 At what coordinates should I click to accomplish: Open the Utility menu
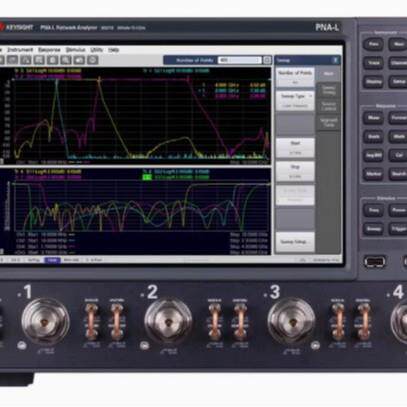click(96, 50)
